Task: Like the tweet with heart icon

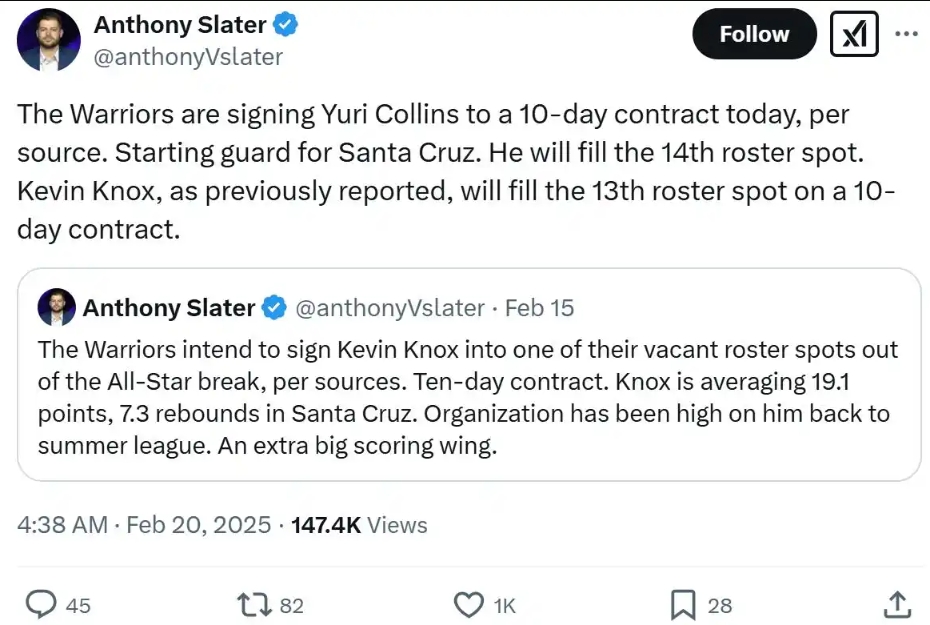Action: pos(468,604)
